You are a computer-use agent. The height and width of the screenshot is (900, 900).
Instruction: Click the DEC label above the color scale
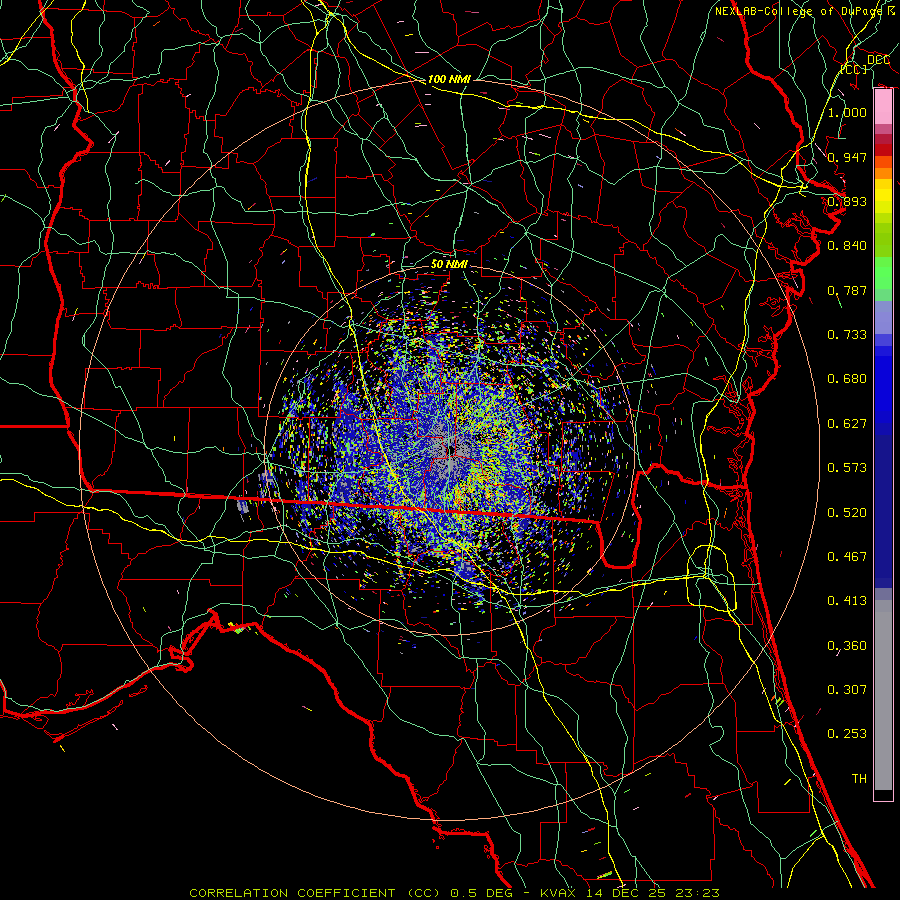point(878,60)
